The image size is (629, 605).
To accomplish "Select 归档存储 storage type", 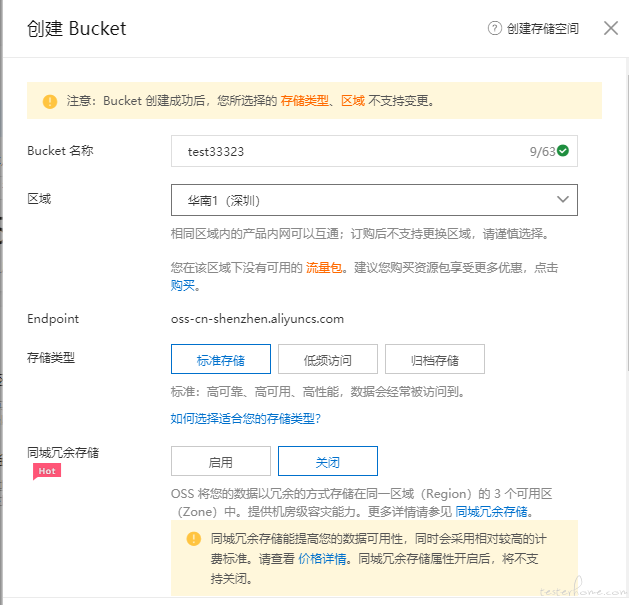I will coord(435,359).
